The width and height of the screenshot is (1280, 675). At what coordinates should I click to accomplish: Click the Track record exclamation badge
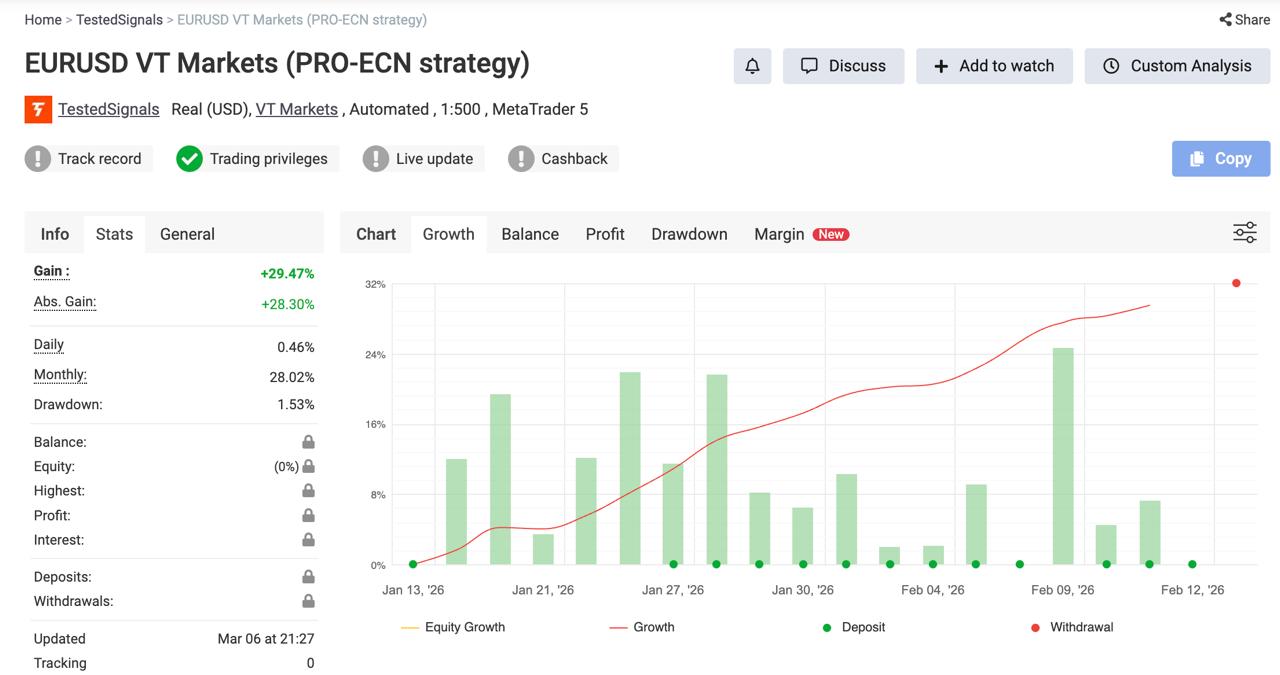click(x=38, y=158)
